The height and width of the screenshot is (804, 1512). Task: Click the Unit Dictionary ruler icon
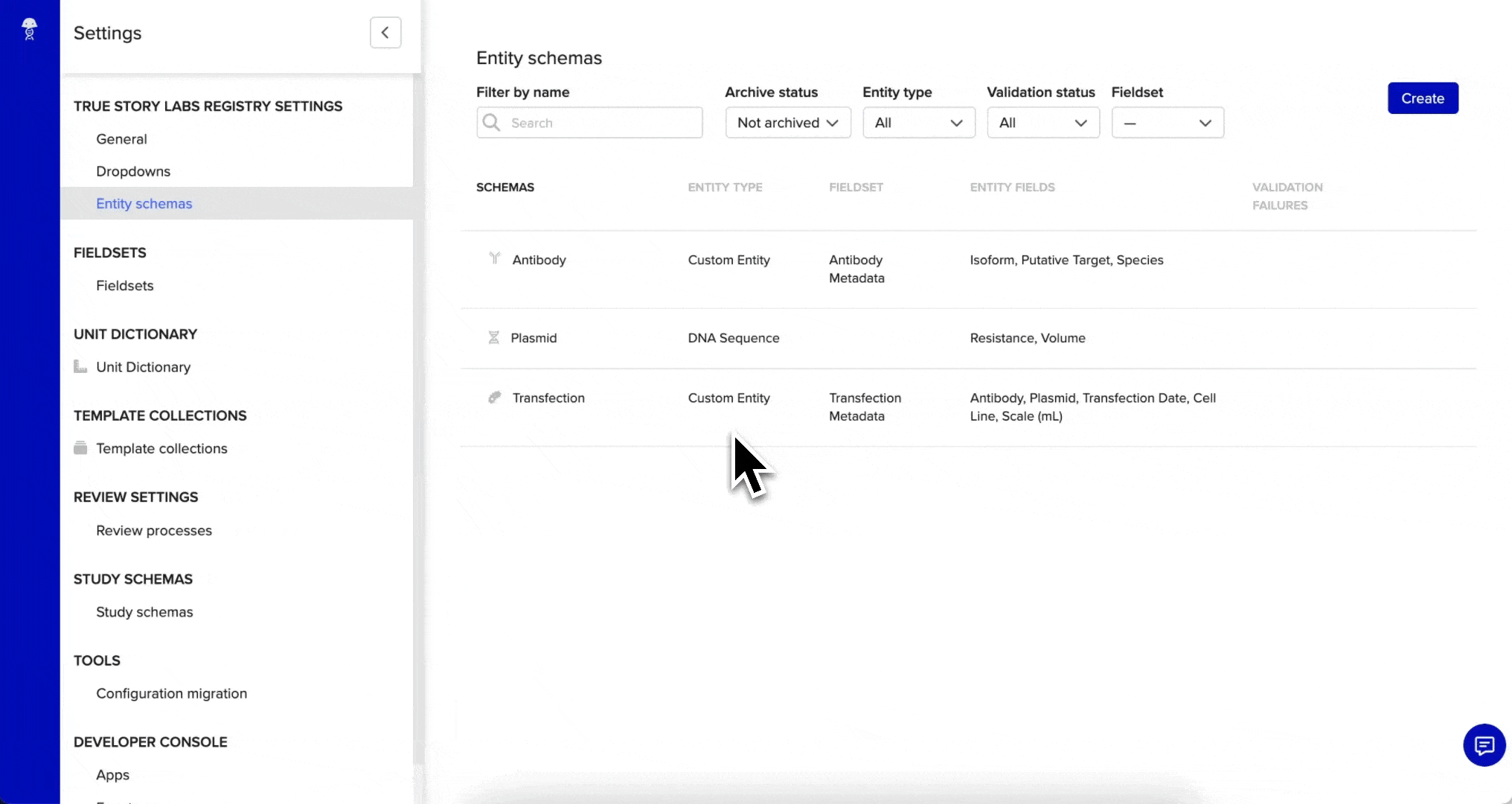coord(80,366)
